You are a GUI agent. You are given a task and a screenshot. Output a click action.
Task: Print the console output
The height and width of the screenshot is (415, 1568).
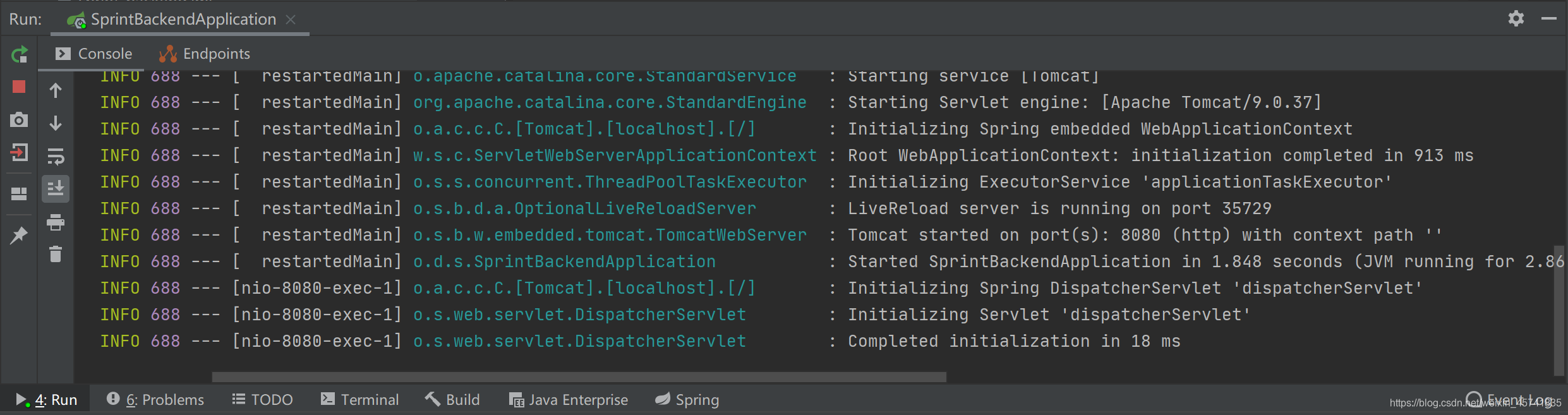click(56, 222)
